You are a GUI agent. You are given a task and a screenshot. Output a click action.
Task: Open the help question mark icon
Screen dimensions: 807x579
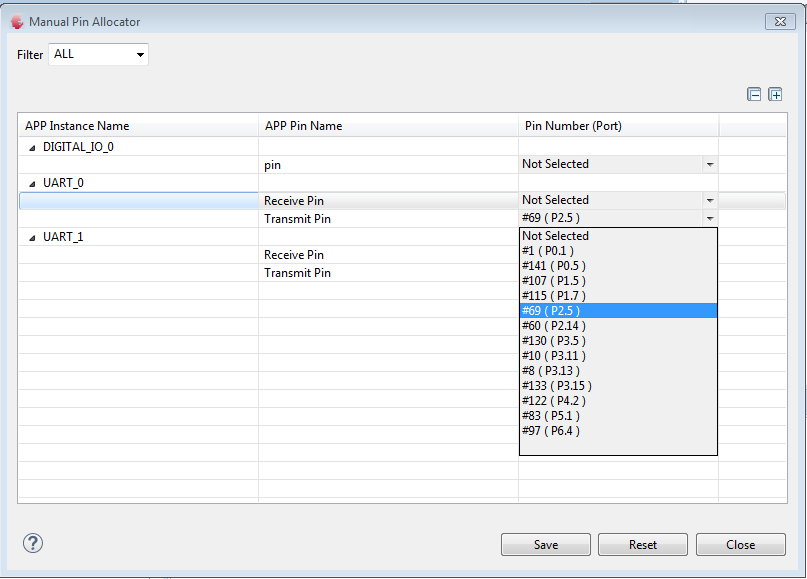click(x=33, y=543)
